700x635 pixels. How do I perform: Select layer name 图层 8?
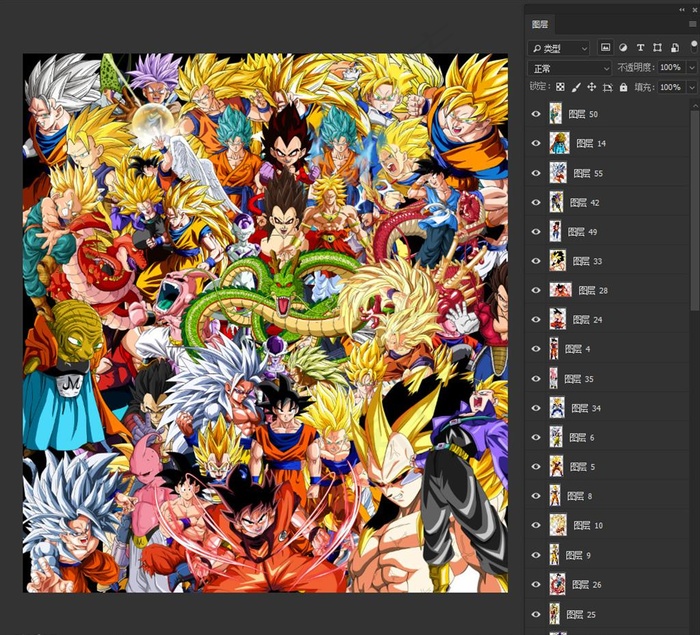(579, 496)
